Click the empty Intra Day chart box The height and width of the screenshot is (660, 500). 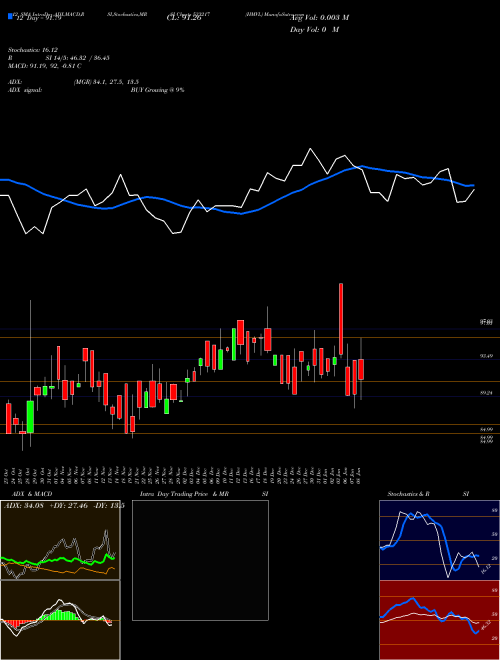200,560
